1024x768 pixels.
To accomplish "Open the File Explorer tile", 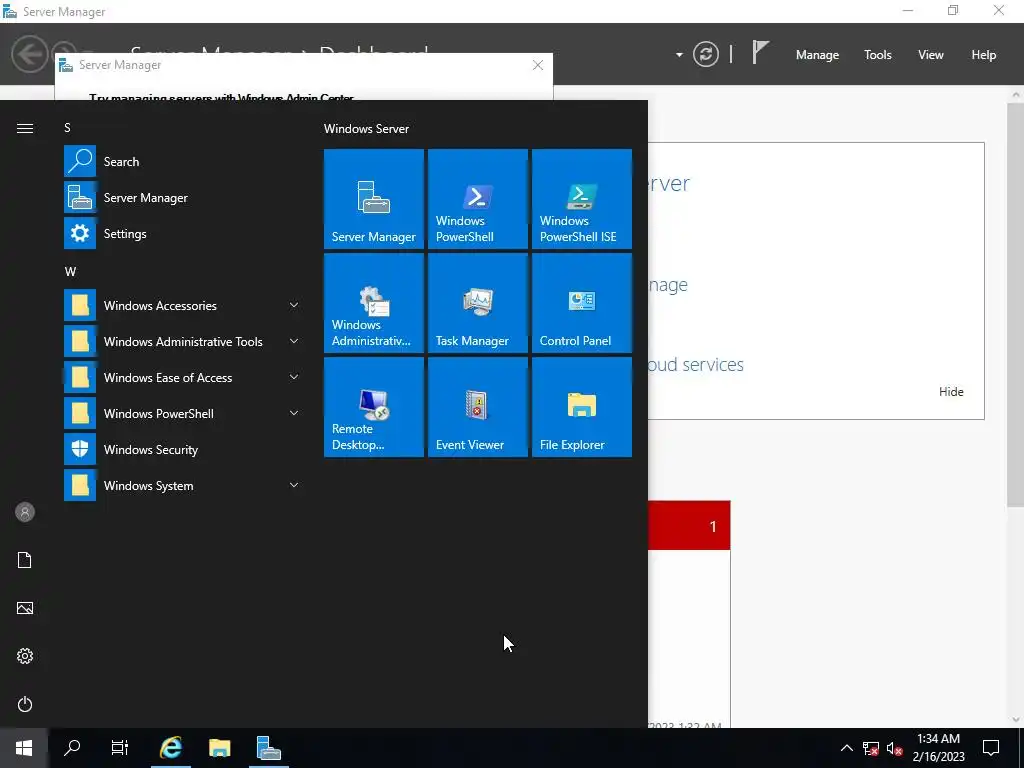I will pos(582,407).
